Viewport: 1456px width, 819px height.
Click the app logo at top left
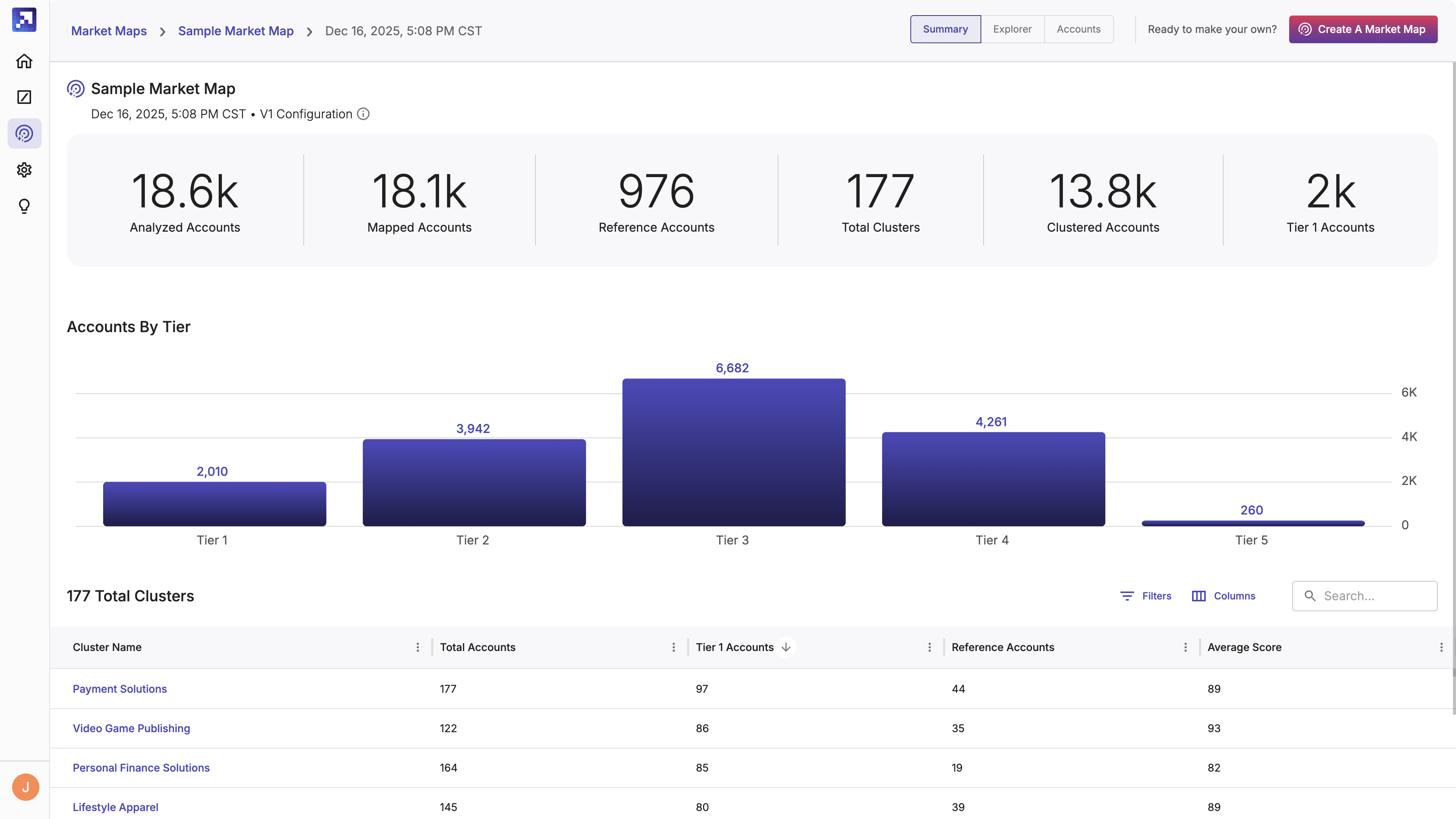(24, 20)
